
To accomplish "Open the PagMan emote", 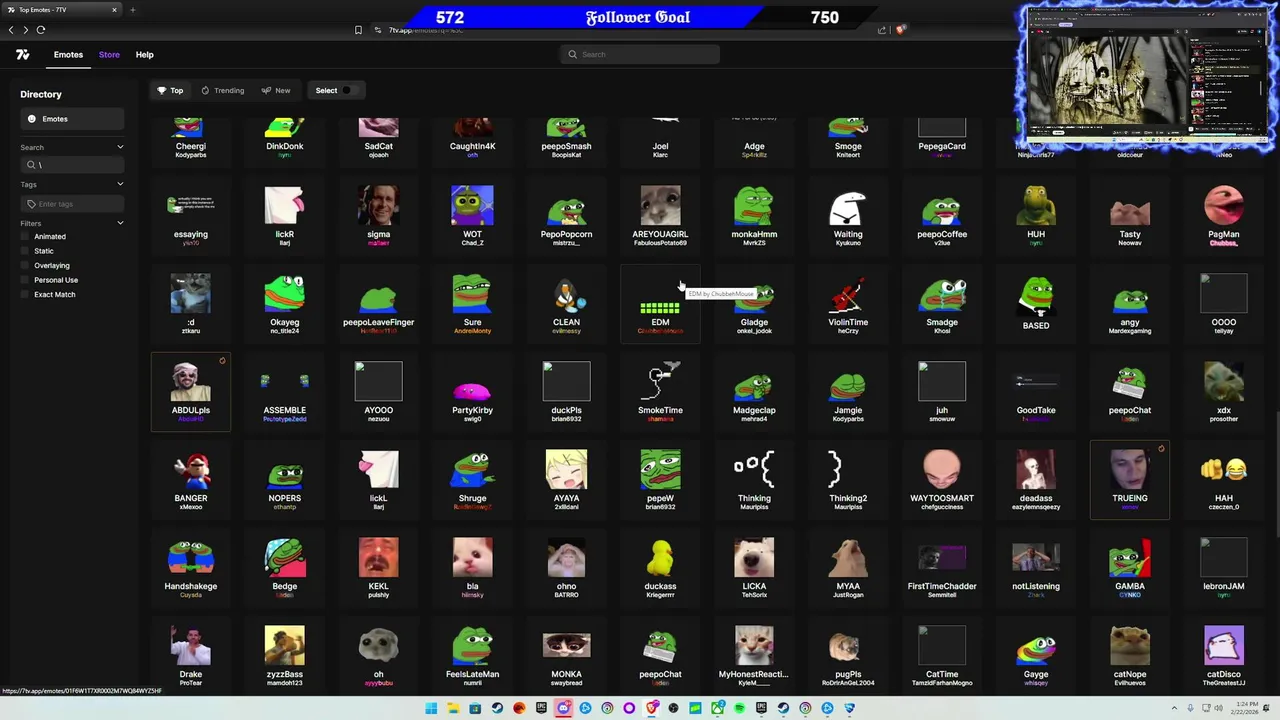I will pyautogui.click(x=1224, y=216).
